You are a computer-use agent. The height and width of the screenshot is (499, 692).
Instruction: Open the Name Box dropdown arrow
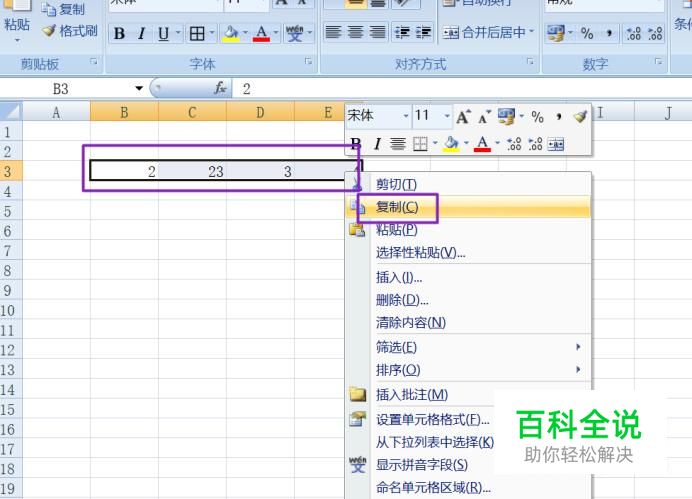(139, 89)
